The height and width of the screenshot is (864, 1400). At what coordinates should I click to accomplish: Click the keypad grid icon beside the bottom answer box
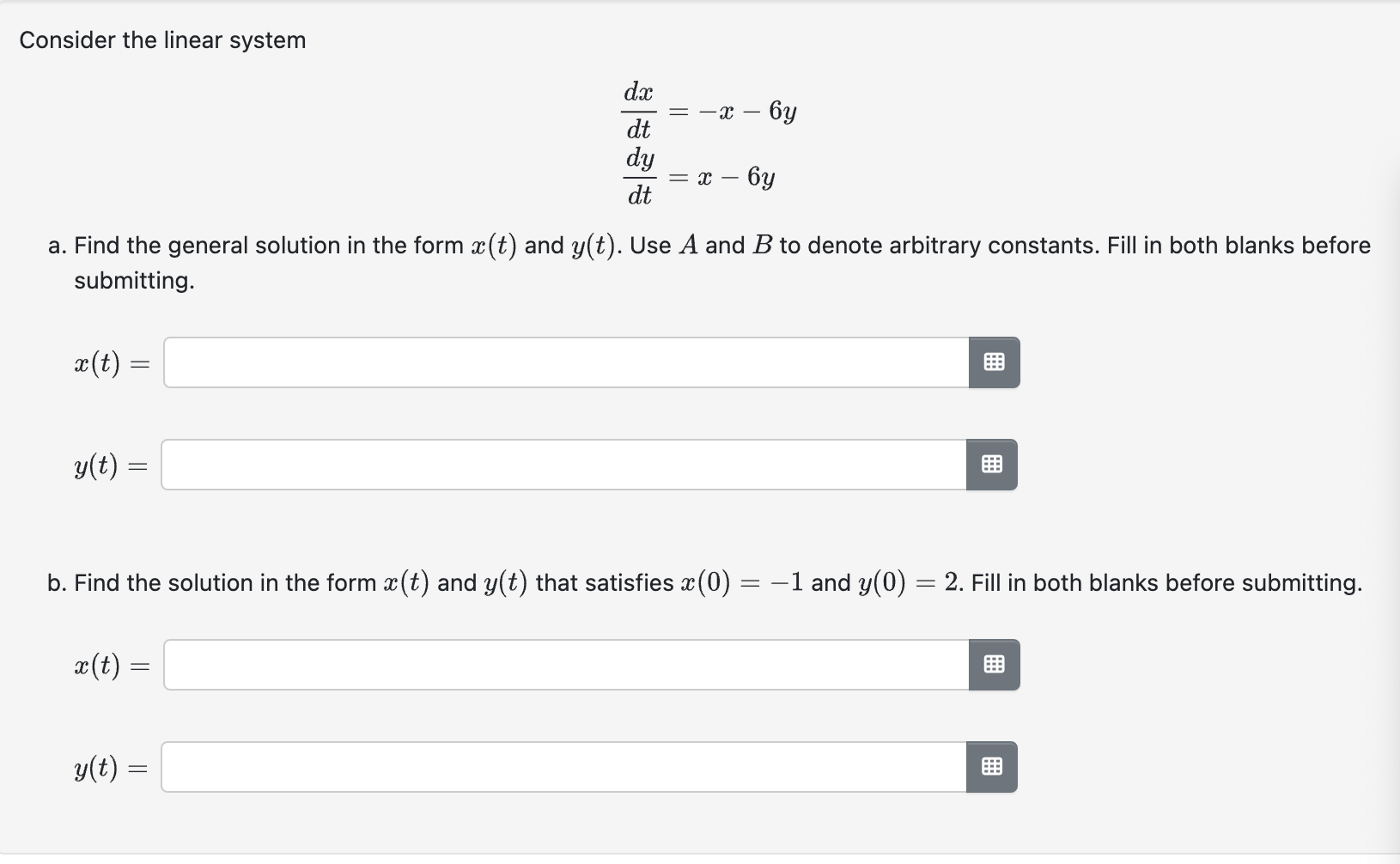tap(994, 767)
